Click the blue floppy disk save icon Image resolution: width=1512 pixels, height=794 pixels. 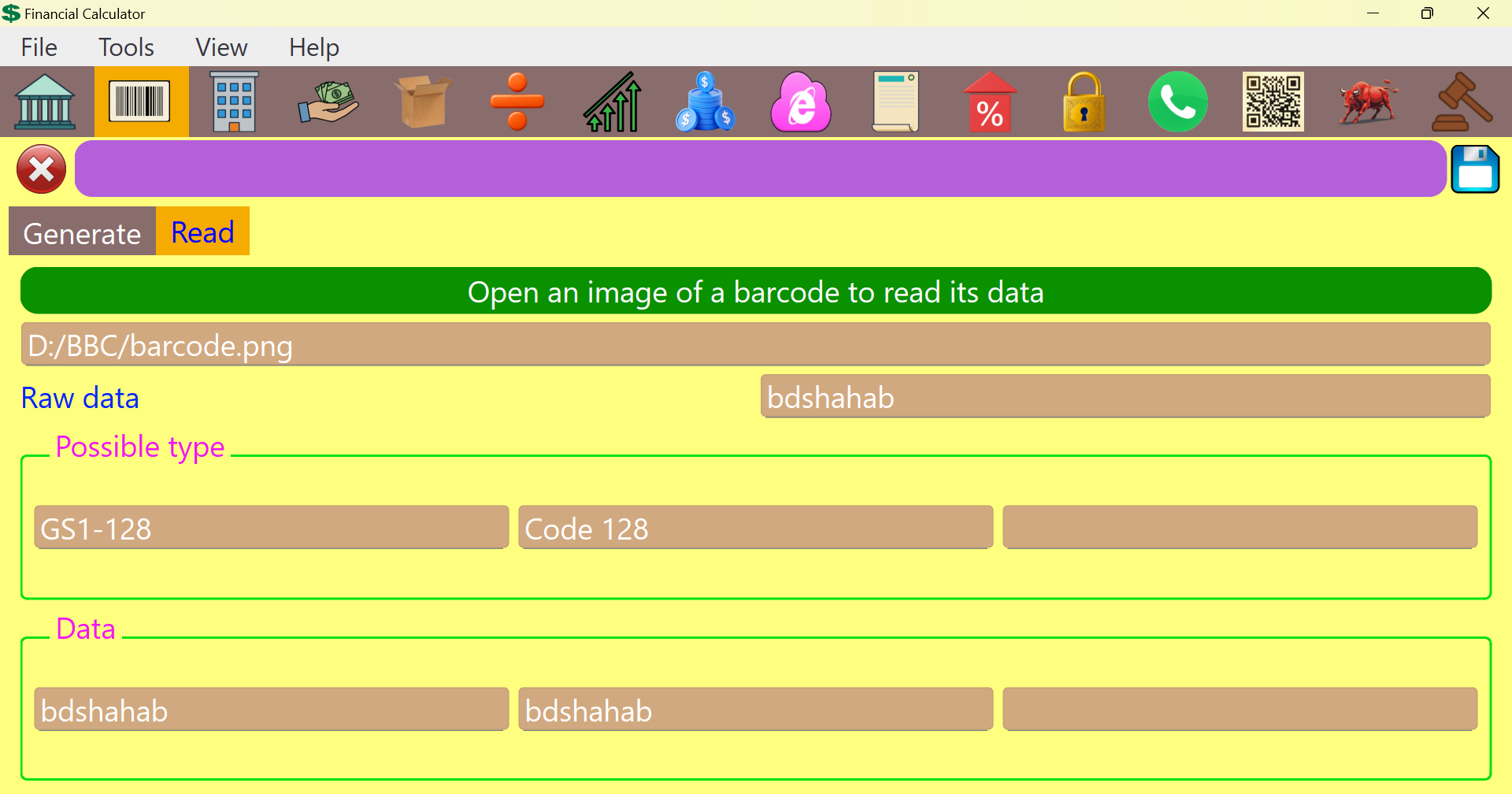[1475, 169]
